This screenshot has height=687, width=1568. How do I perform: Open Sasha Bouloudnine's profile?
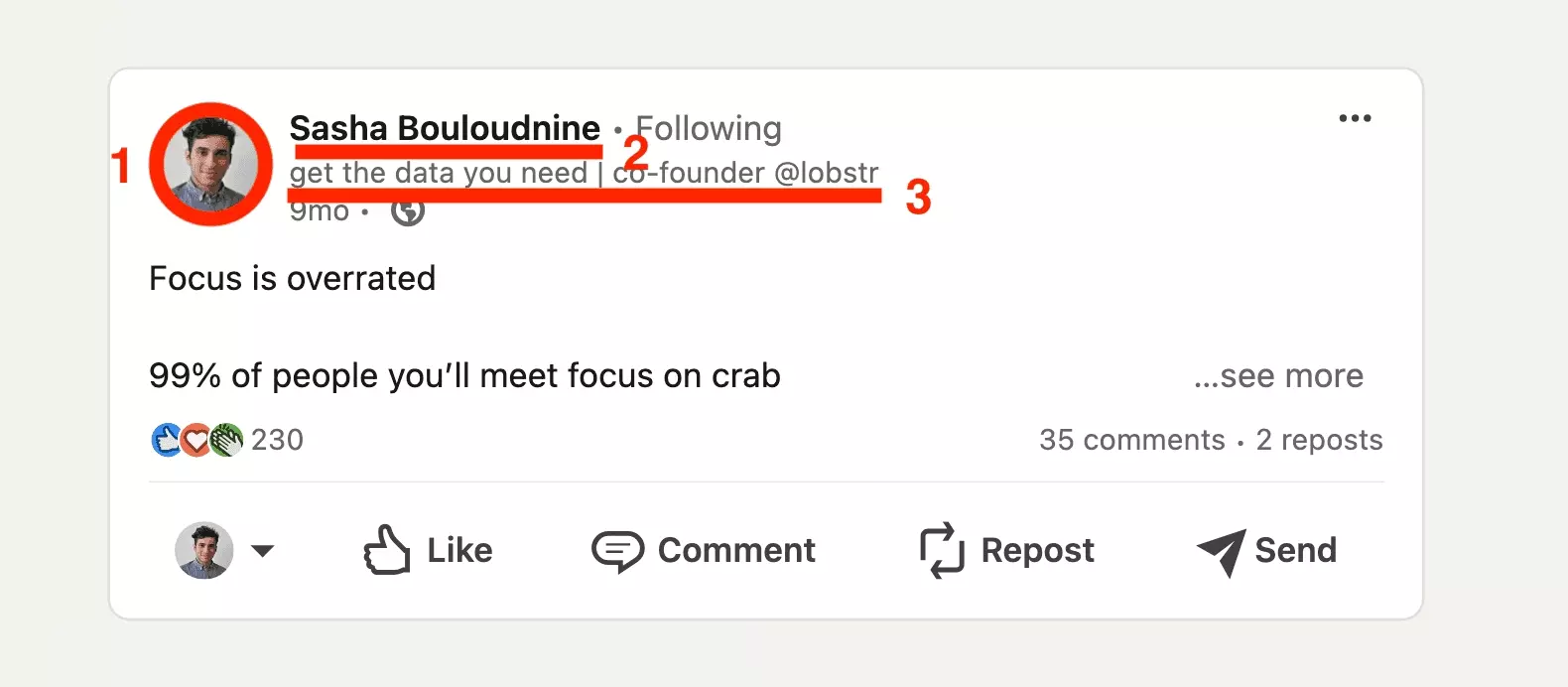[444, 127]
